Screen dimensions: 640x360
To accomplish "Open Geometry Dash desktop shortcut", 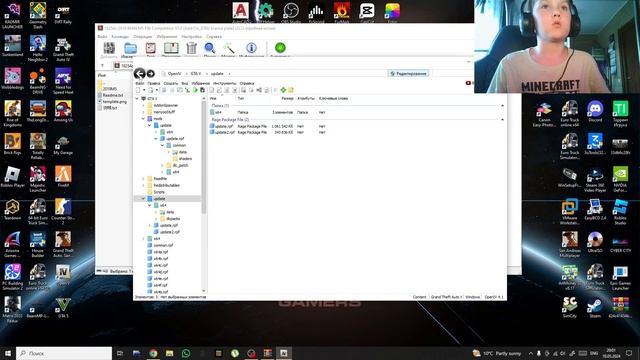I will (x=38, y=16).
